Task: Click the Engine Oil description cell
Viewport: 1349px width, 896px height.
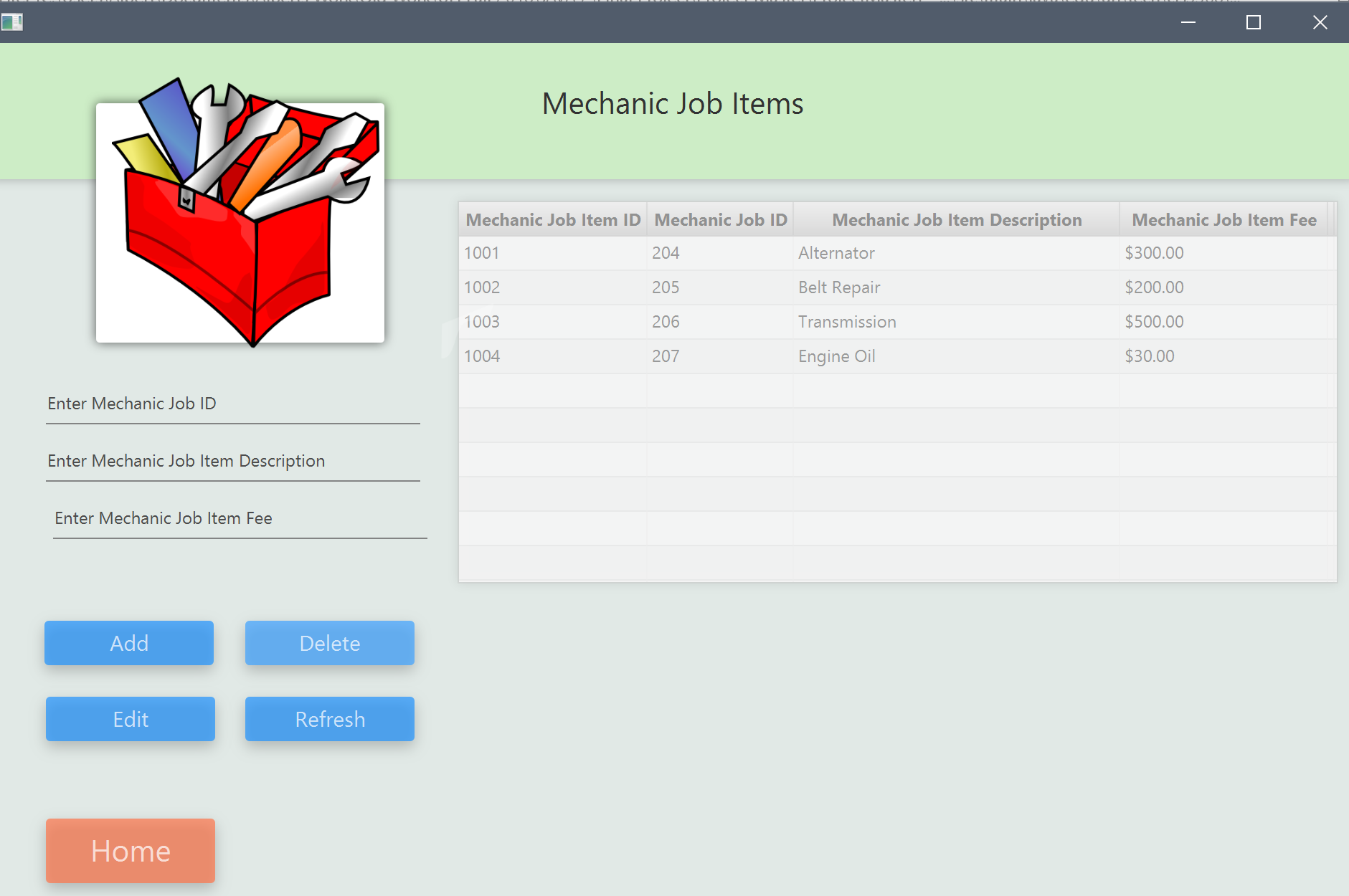Action: tap(957, 356)
